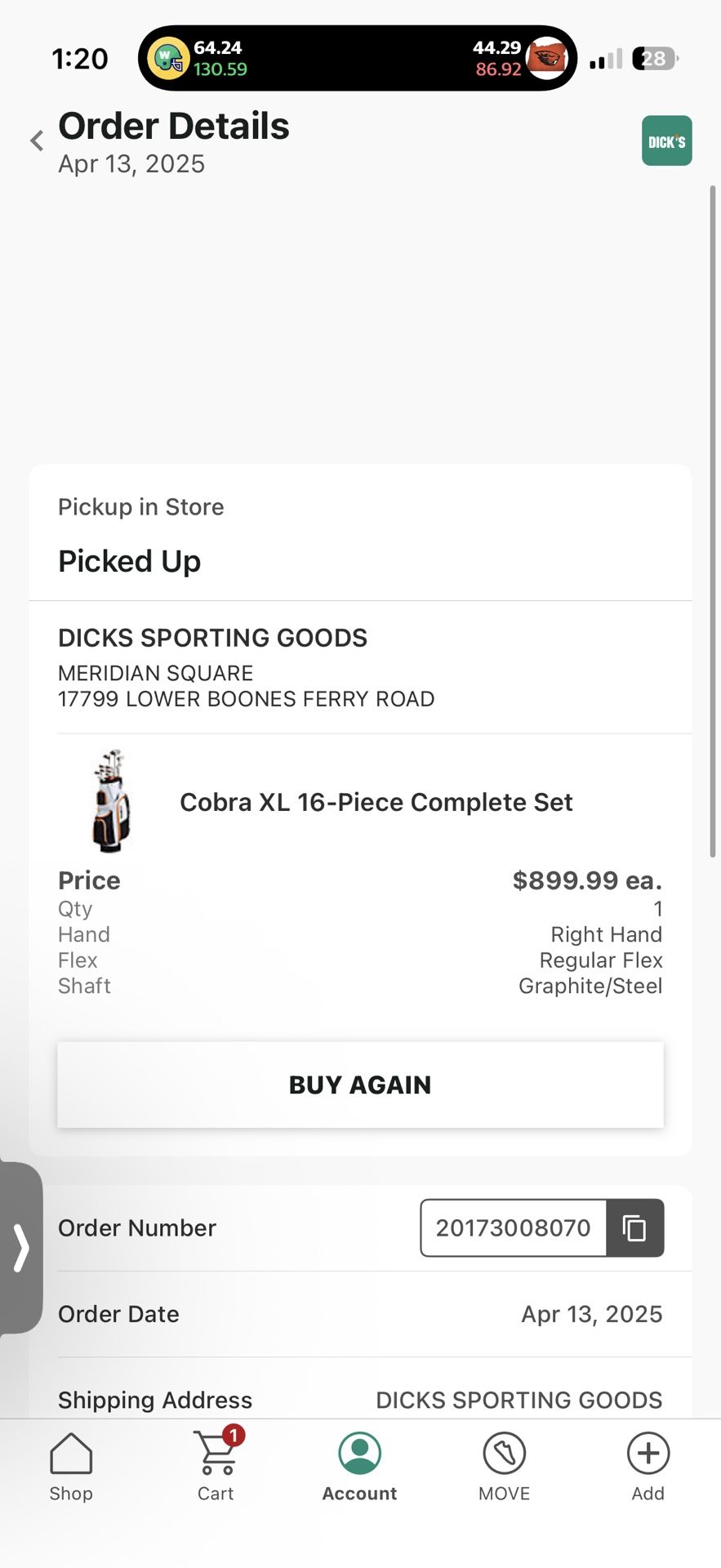Select the order number 20173008070 field
The width and height of the screenshot is (721, 1568).
[513, 1227]
